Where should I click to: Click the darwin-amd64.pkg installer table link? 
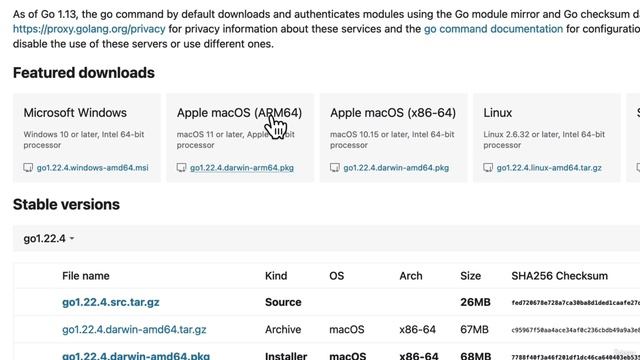(136, 356)
